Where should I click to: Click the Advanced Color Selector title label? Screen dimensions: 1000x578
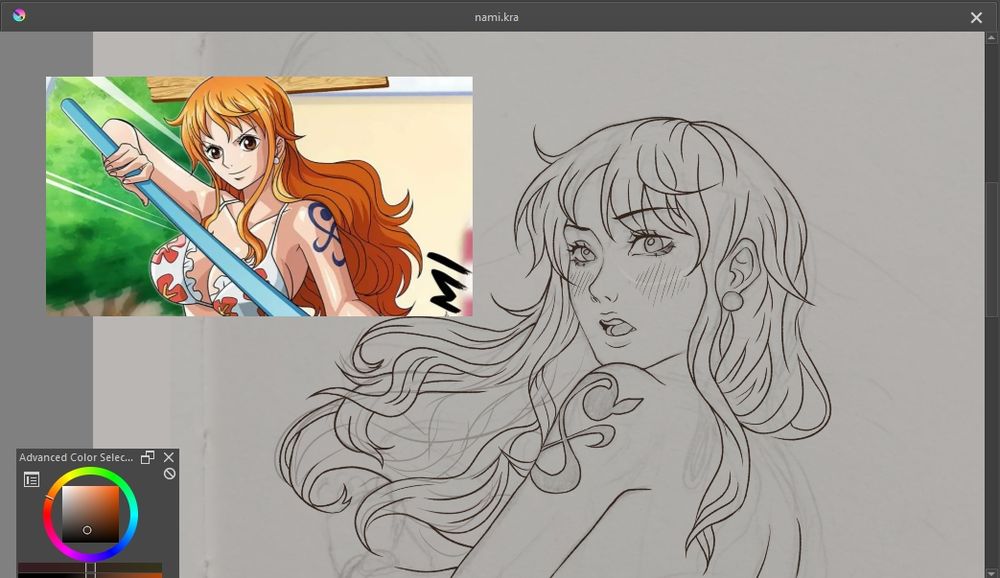tap(74, 457)
